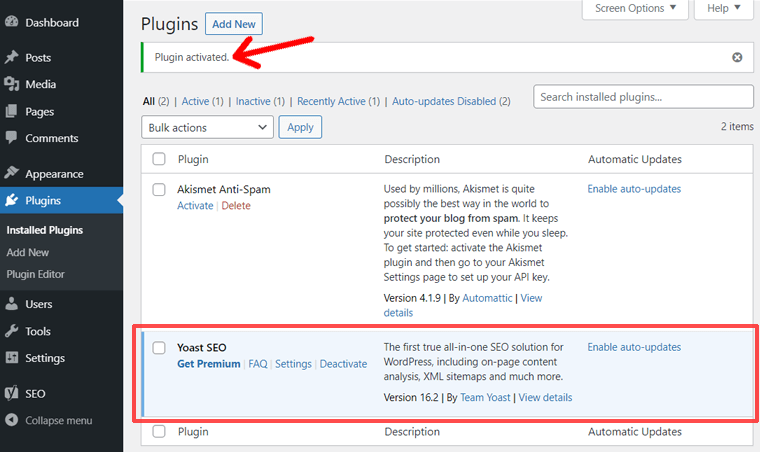Activate Akismet Anti-Spam plugin
This screenshot has height=452, width=760.
pos(195,205)
